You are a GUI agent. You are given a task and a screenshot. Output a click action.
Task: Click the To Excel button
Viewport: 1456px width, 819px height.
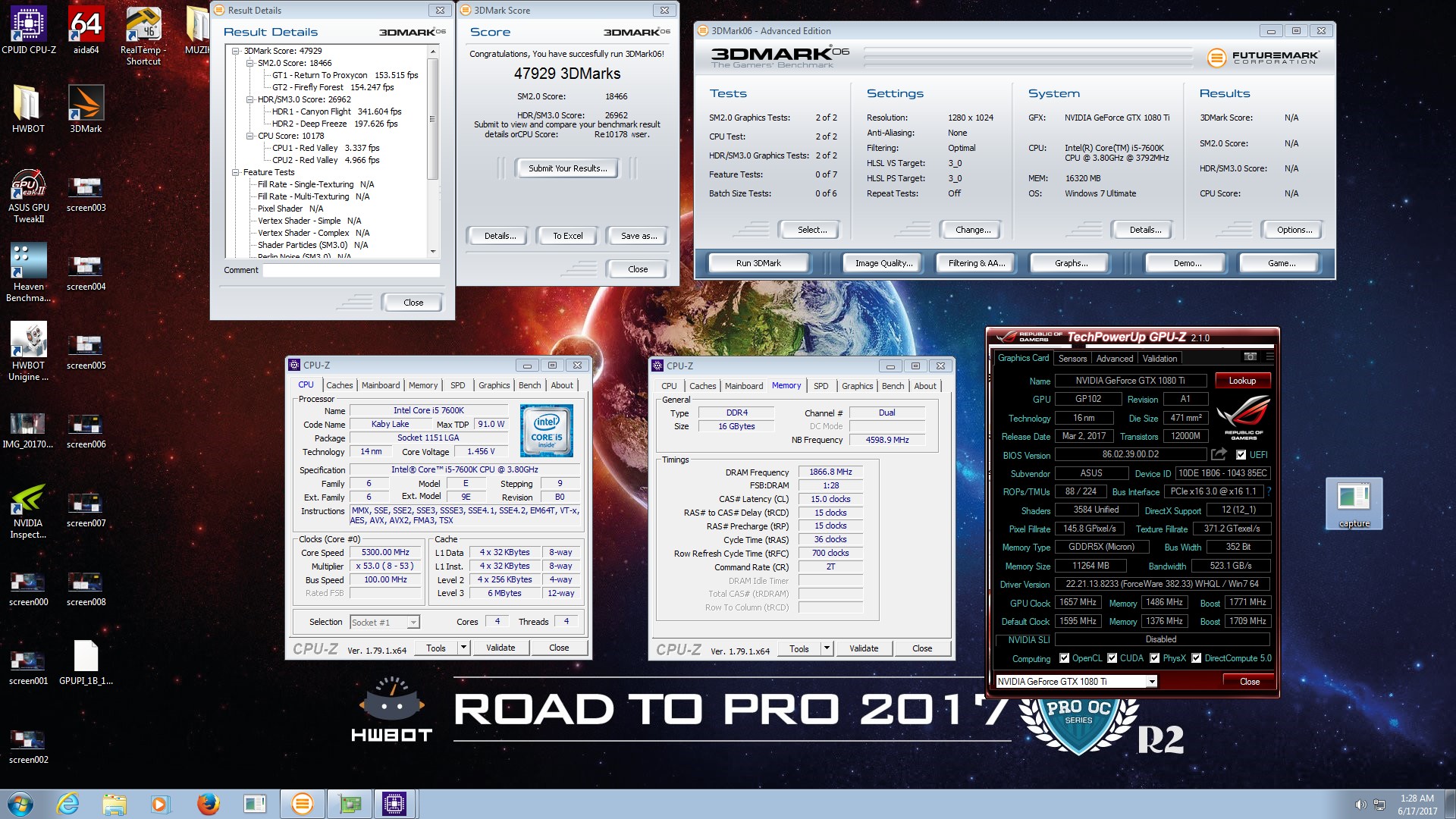(567, 236)
